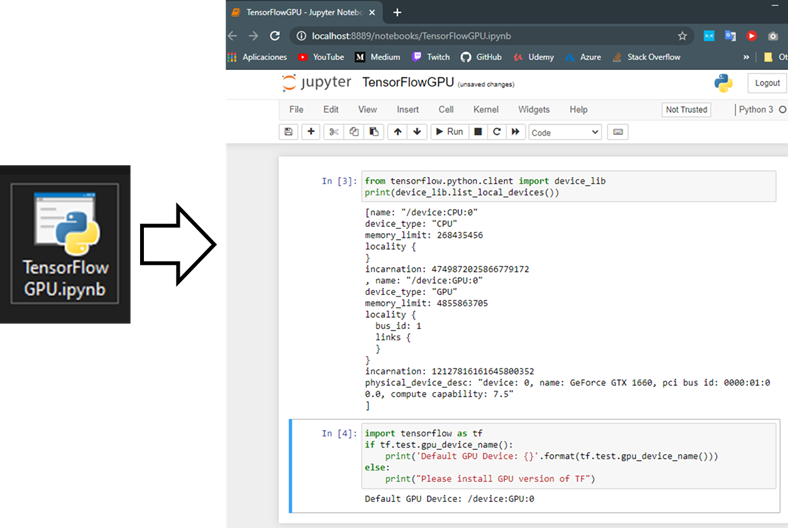The width and height of the screenshot is (788, 528).
Task: Open the View menu in Jupyter
Action: [x=367, y=110]
